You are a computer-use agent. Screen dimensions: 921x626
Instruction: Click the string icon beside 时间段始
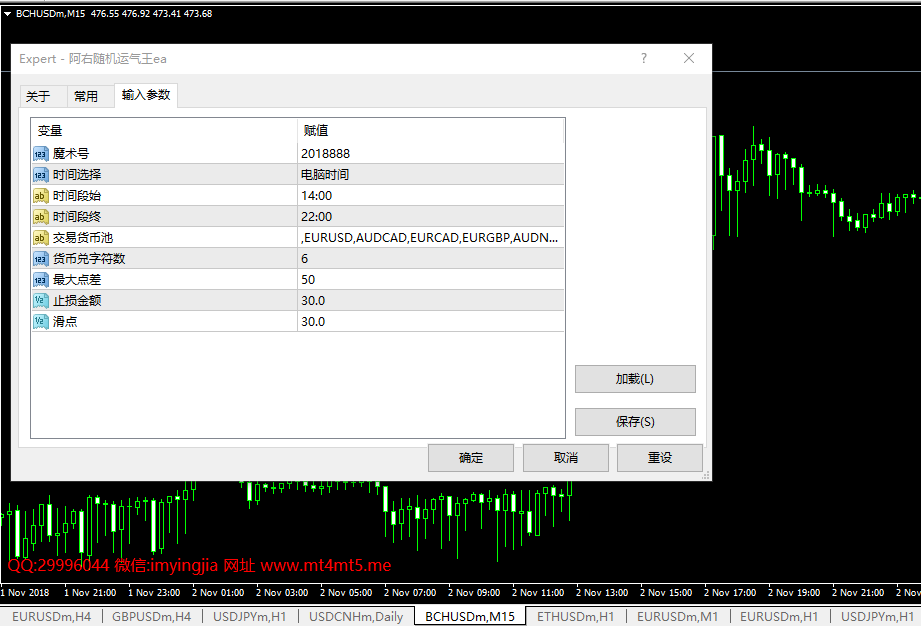40,196
